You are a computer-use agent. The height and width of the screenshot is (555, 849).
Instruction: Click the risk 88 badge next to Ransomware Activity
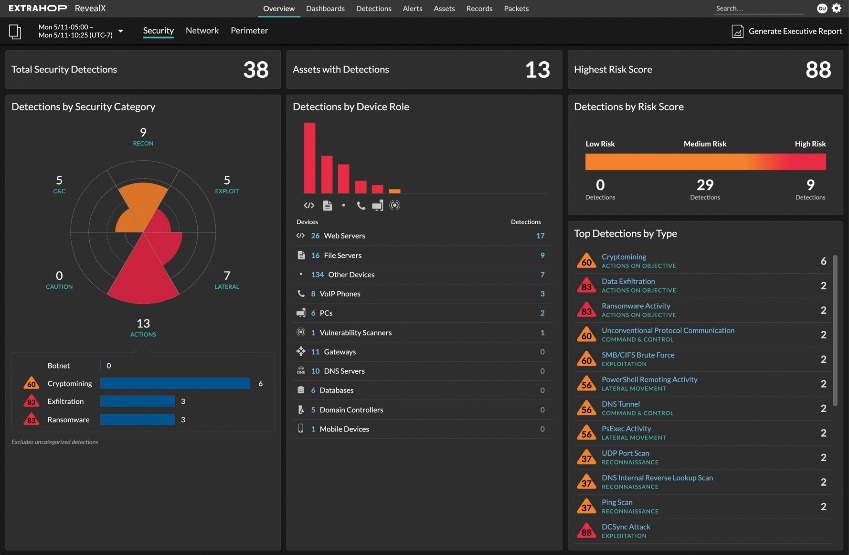(x=587, y=310)
